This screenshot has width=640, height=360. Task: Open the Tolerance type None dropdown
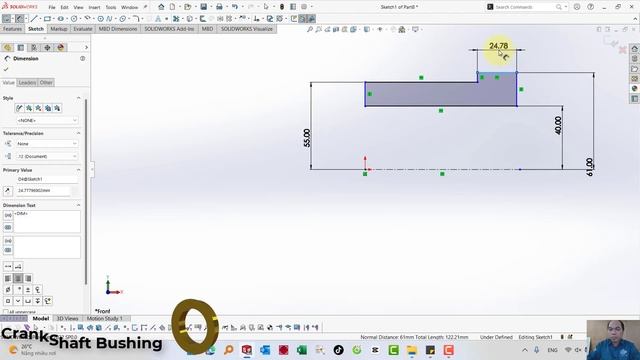[47, 144]
